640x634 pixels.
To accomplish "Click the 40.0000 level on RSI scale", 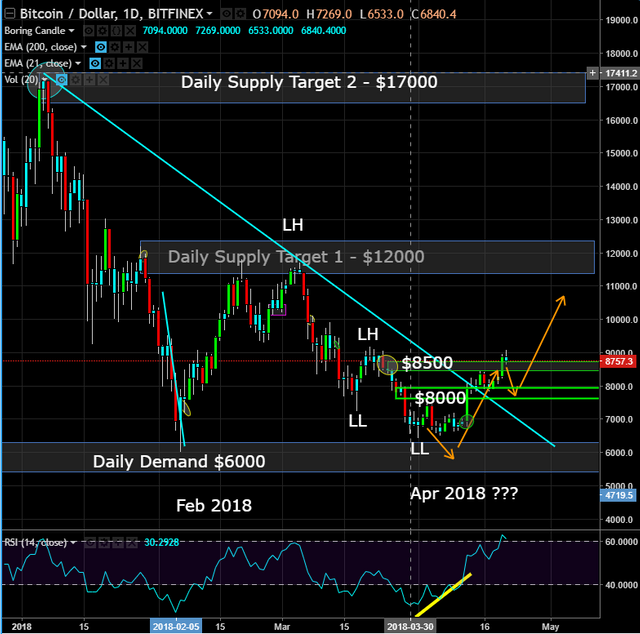I will click(621, 585).
